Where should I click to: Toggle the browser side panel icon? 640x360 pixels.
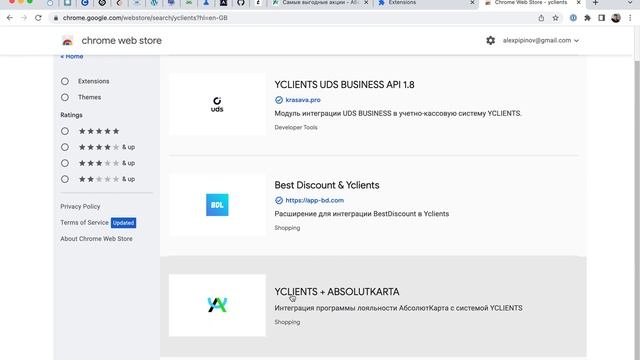tap(602, 18)
